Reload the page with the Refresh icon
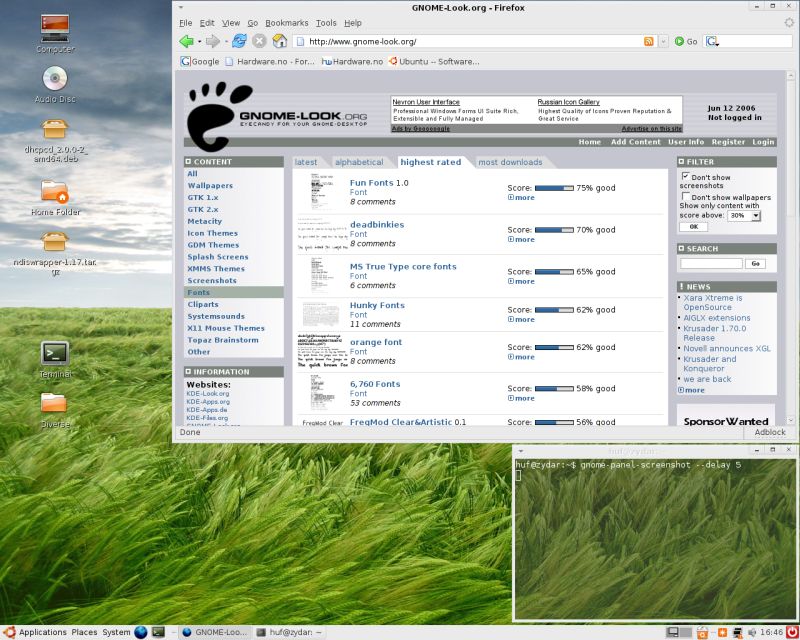Image resolution: width=800 pixels, height=640 pixels. (x=239, y=41)
